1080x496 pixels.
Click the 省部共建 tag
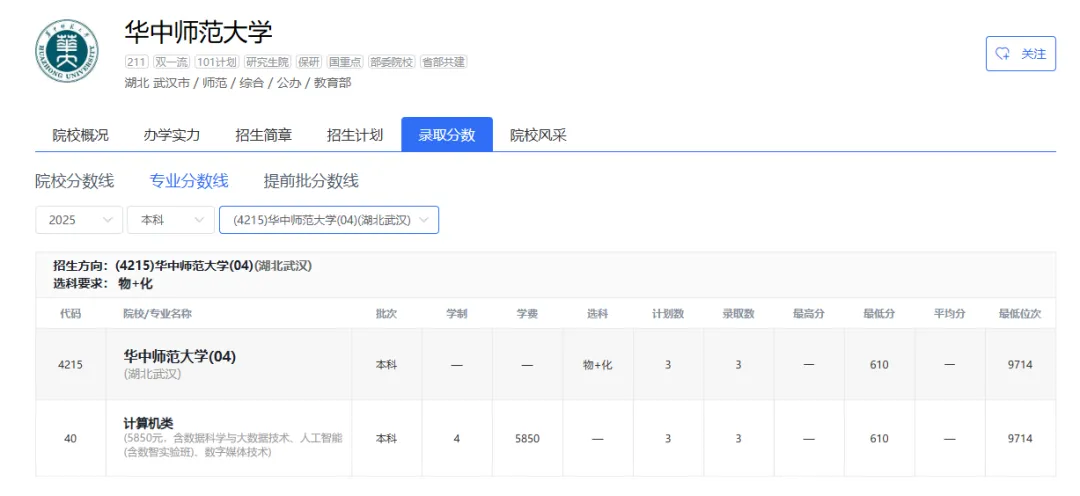[443, 62]
